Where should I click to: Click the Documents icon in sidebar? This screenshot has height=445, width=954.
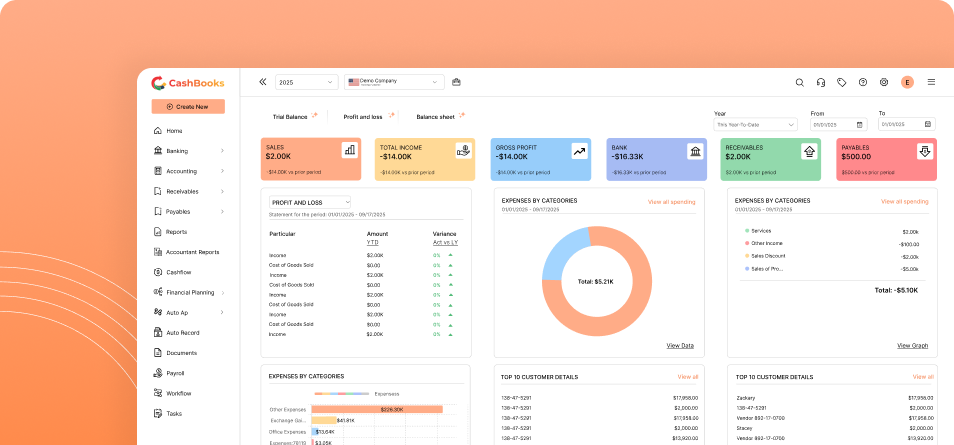pos(158,352)
